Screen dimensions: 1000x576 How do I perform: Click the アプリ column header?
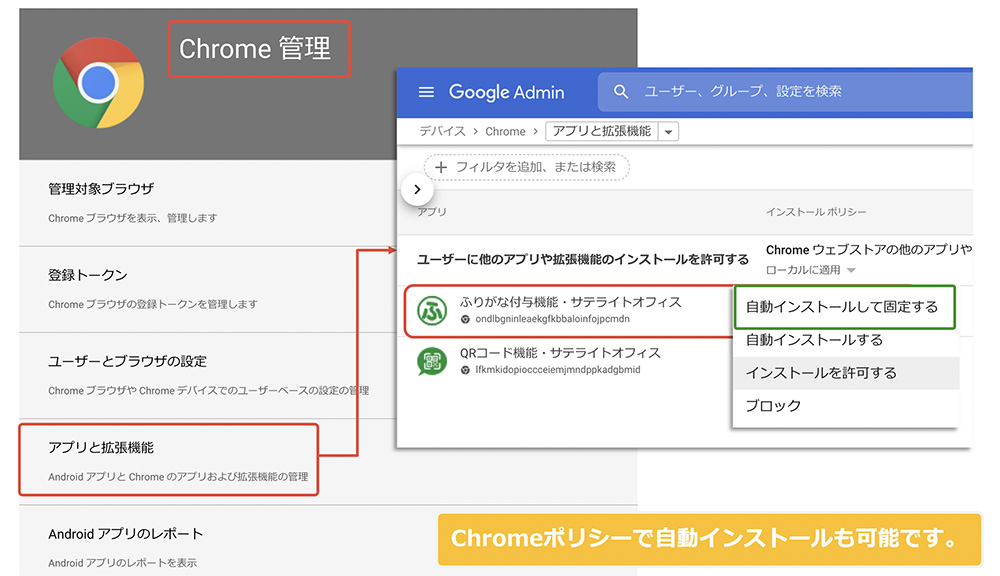point(432,212)
